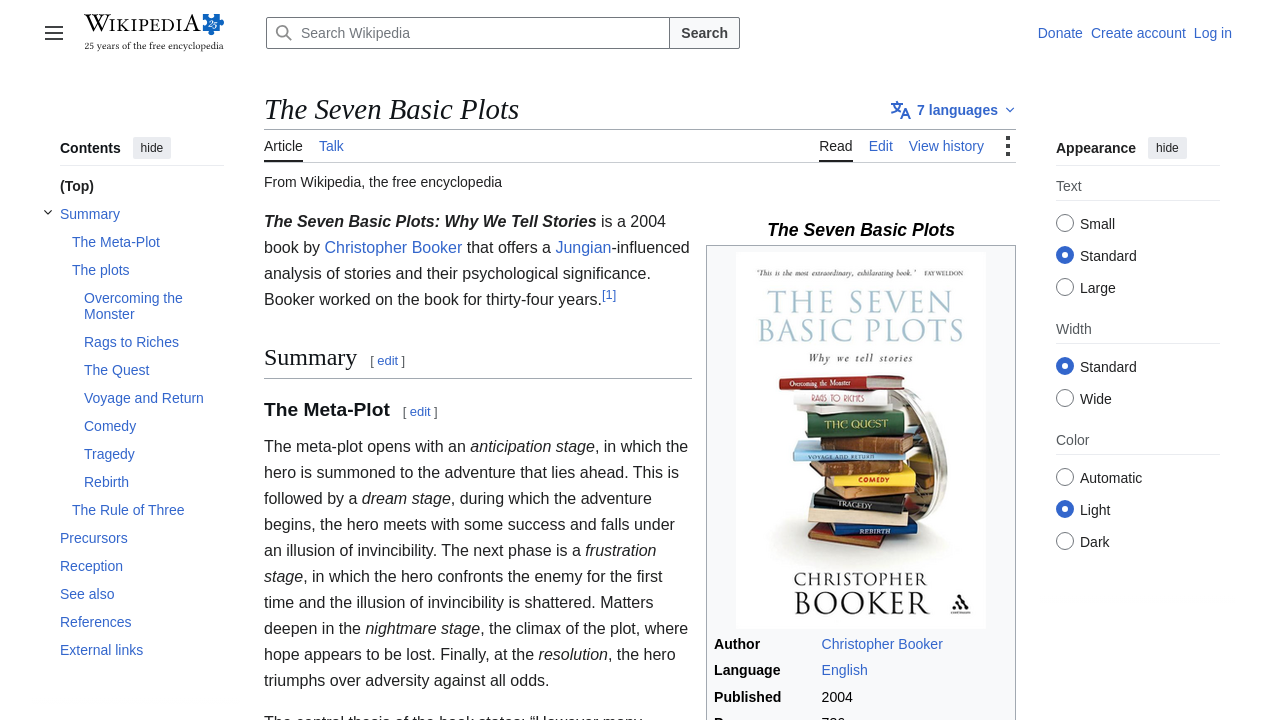The width and height of the screenshot is (1280, 720).
Task: Jump to (Top) in contents
Action: pyautogui.click(x=77, y=186)
